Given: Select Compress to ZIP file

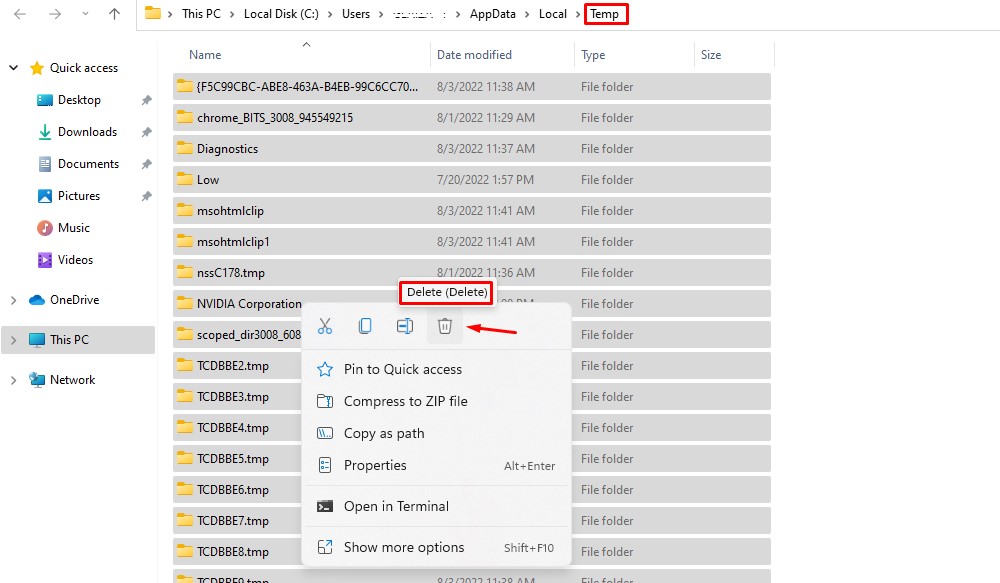Looking at the screenshot, I should (405, 401).
